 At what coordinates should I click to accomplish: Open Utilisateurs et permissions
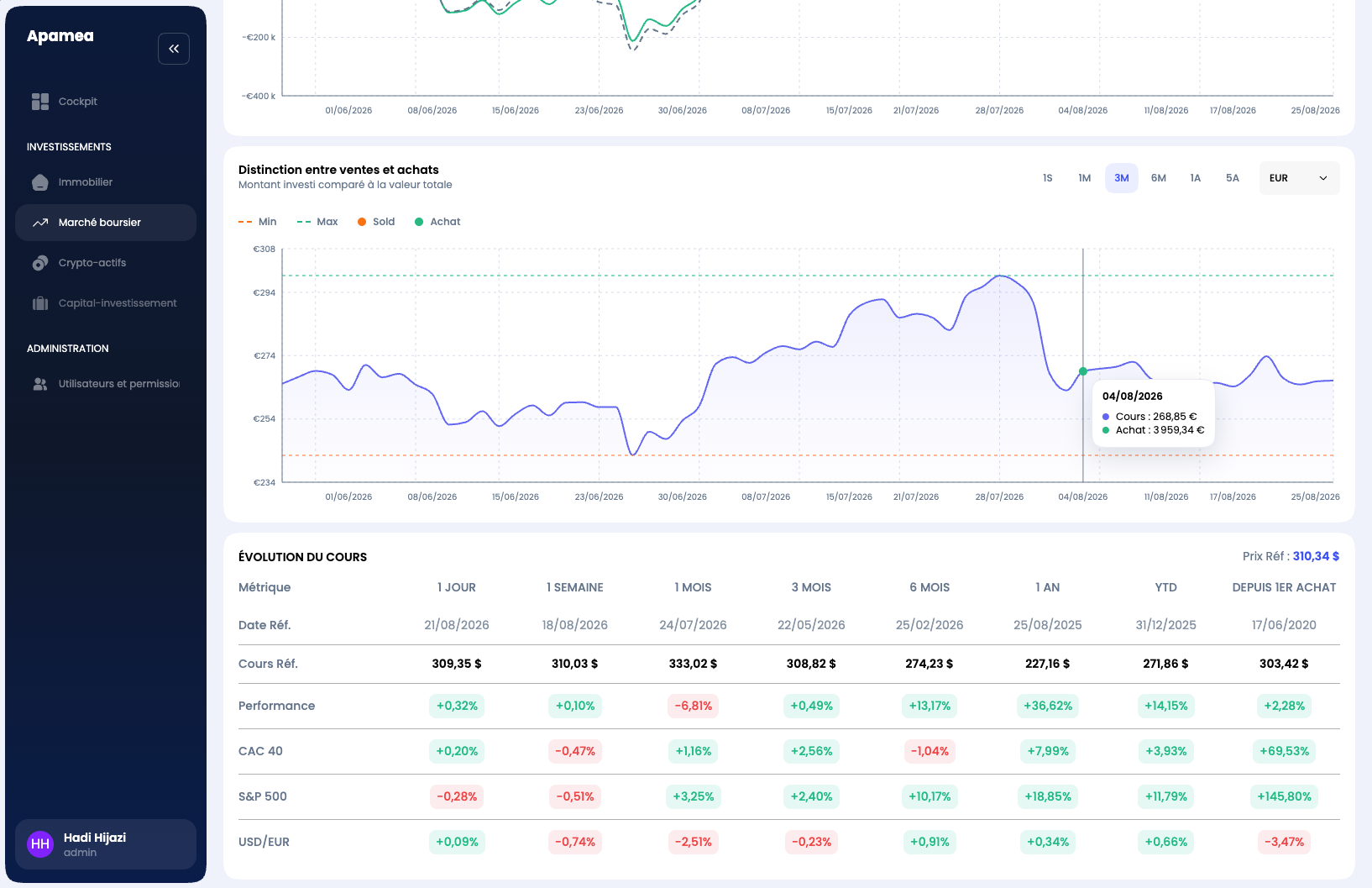coord(106,384)
